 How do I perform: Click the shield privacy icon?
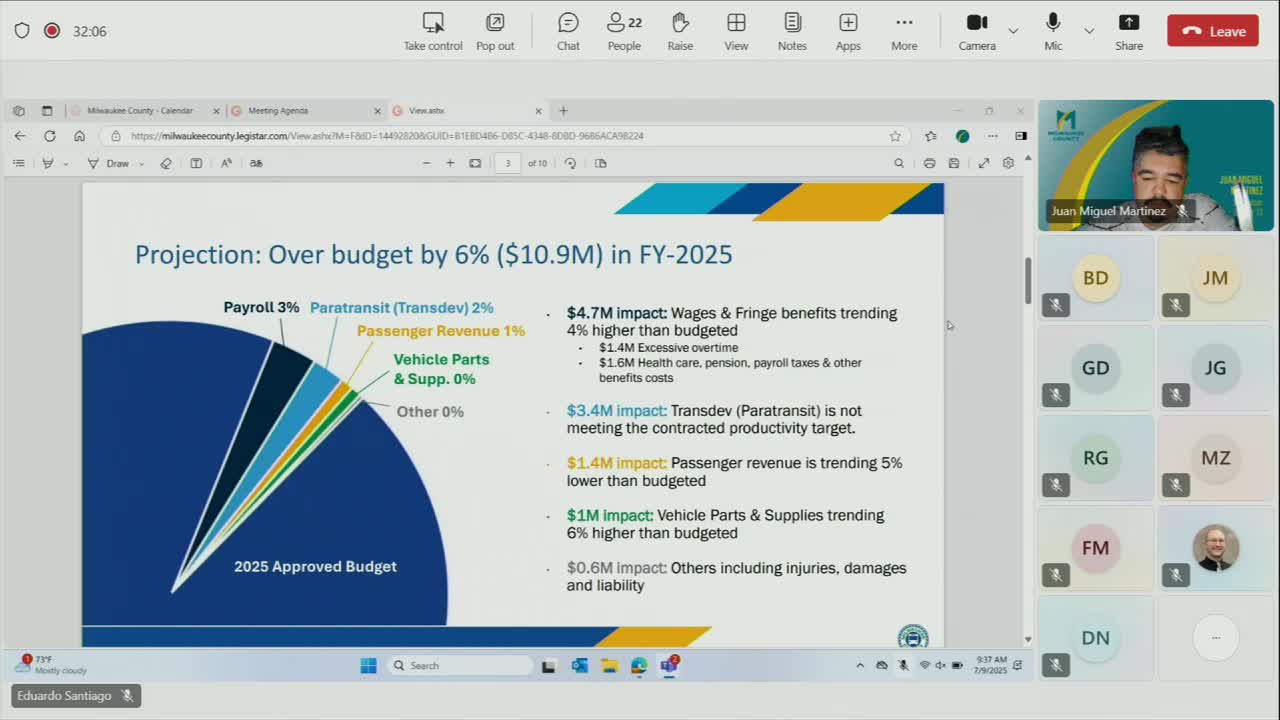pyautogui.click(x=22, y=31)
